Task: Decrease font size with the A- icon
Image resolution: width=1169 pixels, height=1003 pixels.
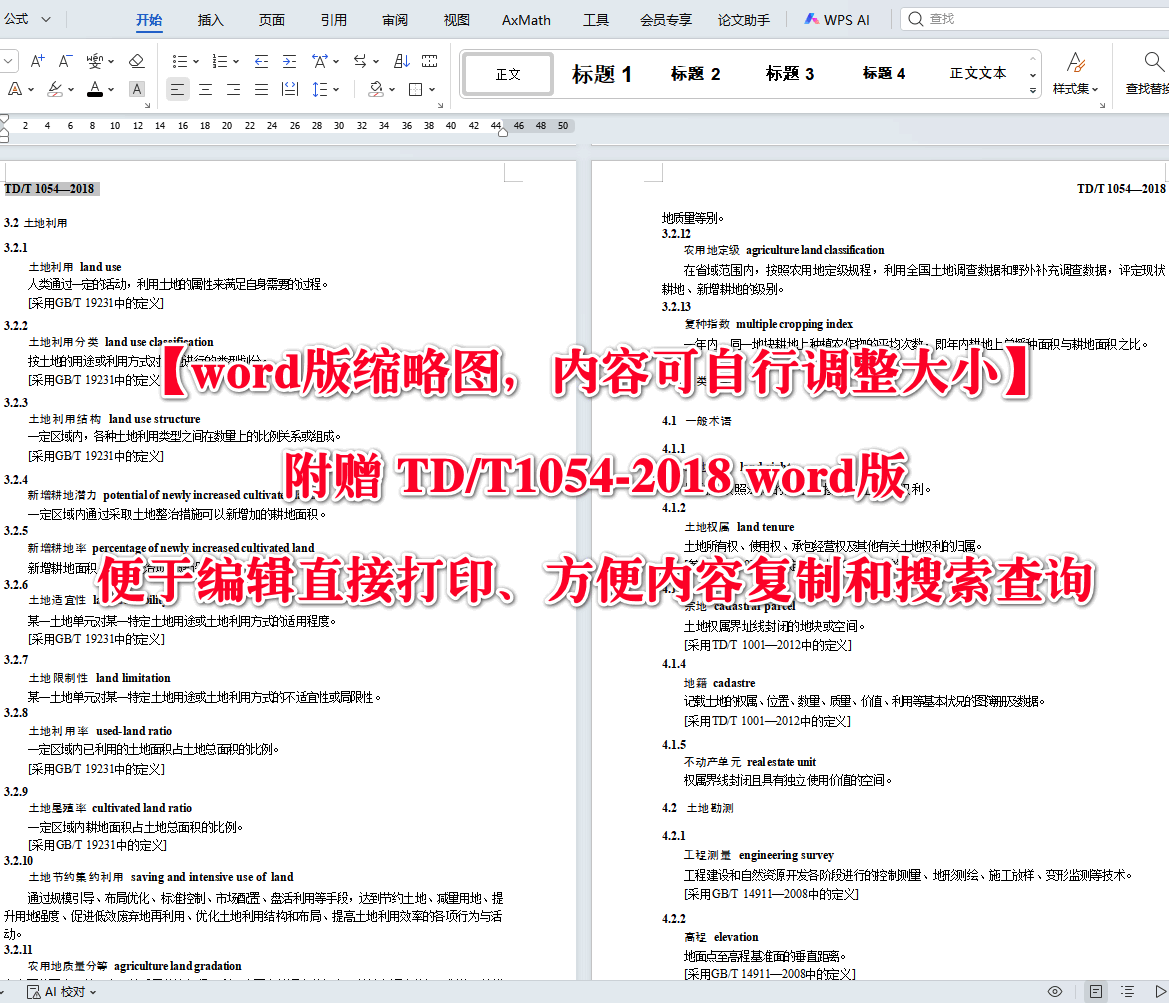Action: coord(66,61)
